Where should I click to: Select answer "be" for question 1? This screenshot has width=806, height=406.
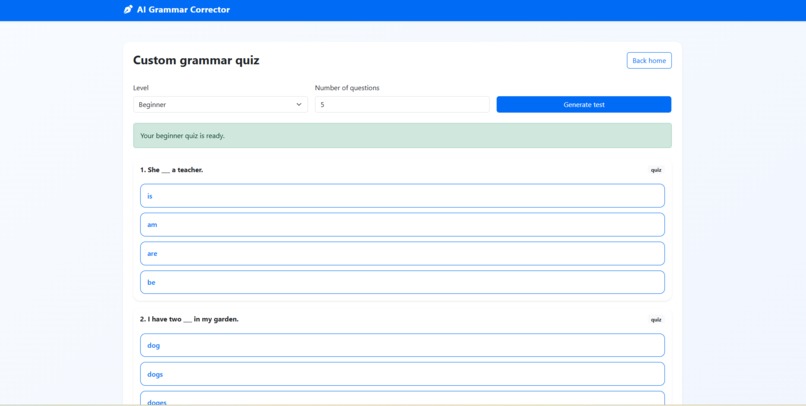(402, 282)
